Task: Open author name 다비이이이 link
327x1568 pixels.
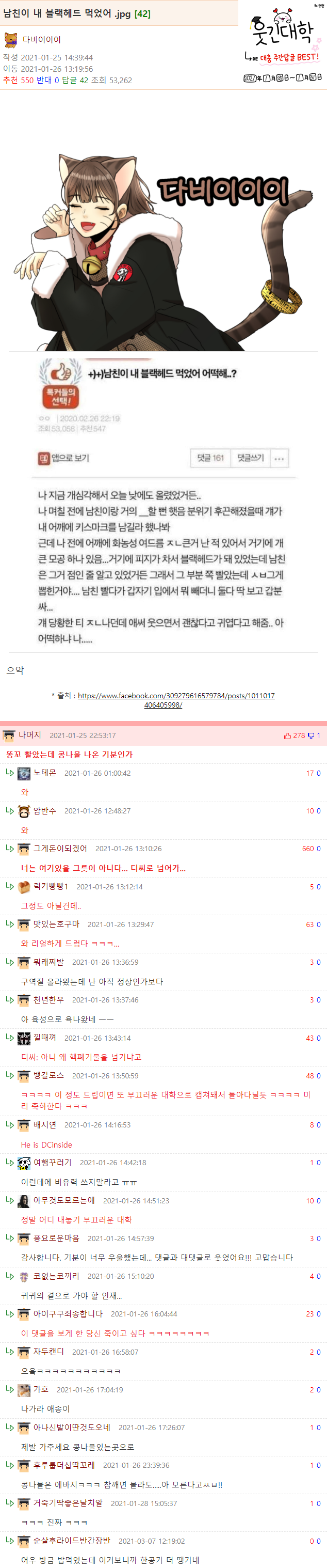Action: [x=41, y=40]
